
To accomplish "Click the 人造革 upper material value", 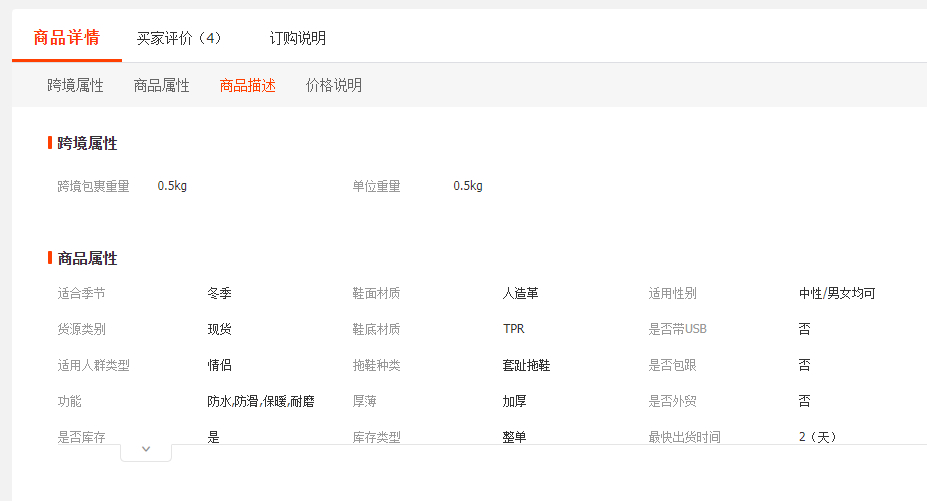I will coord(520,293).
